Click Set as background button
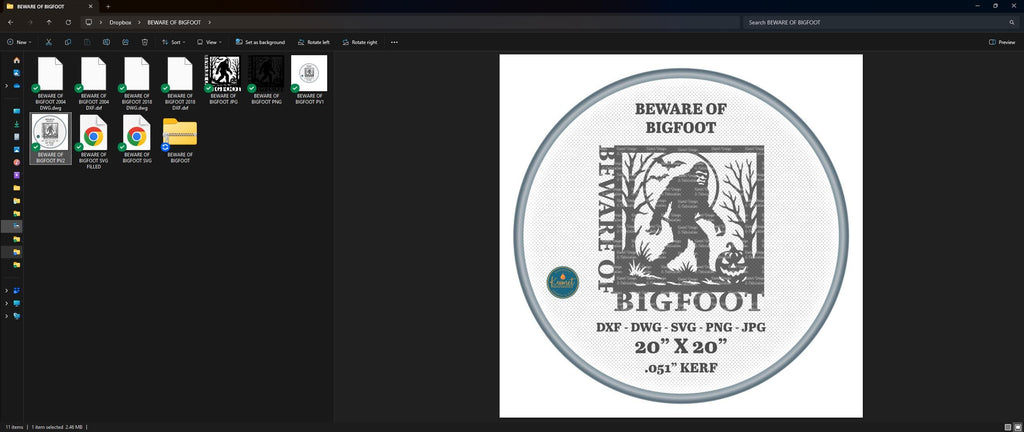 (x=260, y=42)
